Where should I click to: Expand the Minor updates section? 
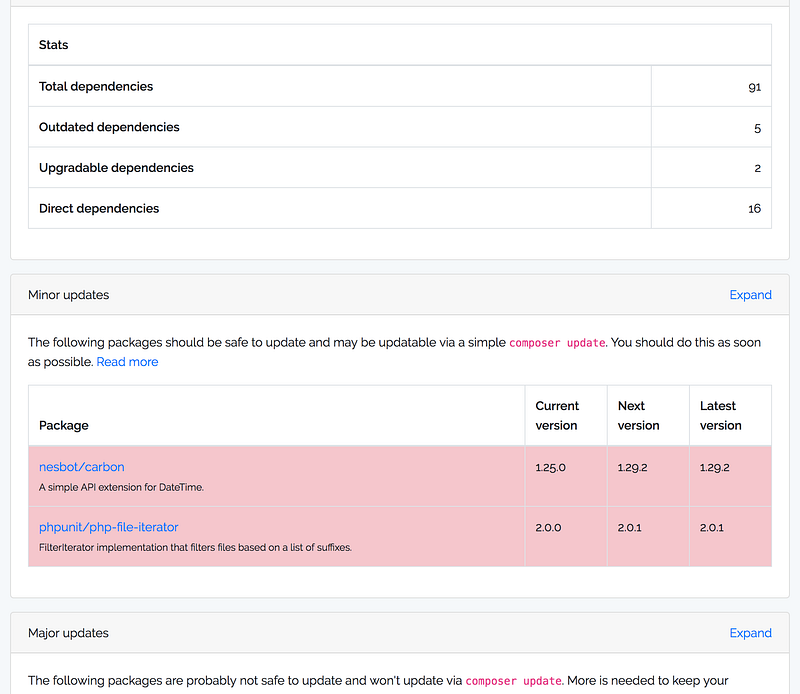click(x=750, y=295)
